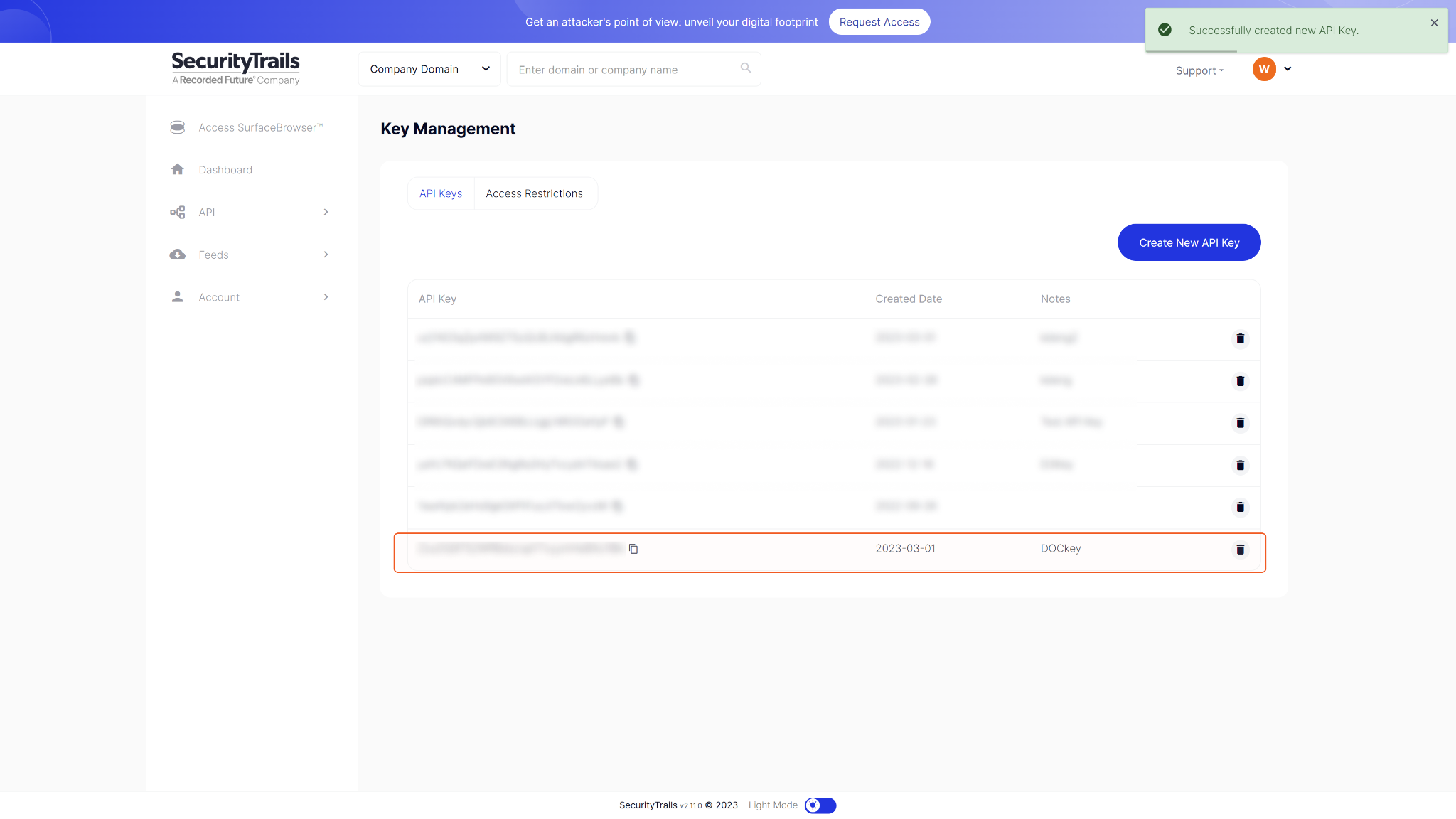Screen dimensions: 1456x819
Task: Switch to the API Keys tab
Action: click(x=441, y=193)
